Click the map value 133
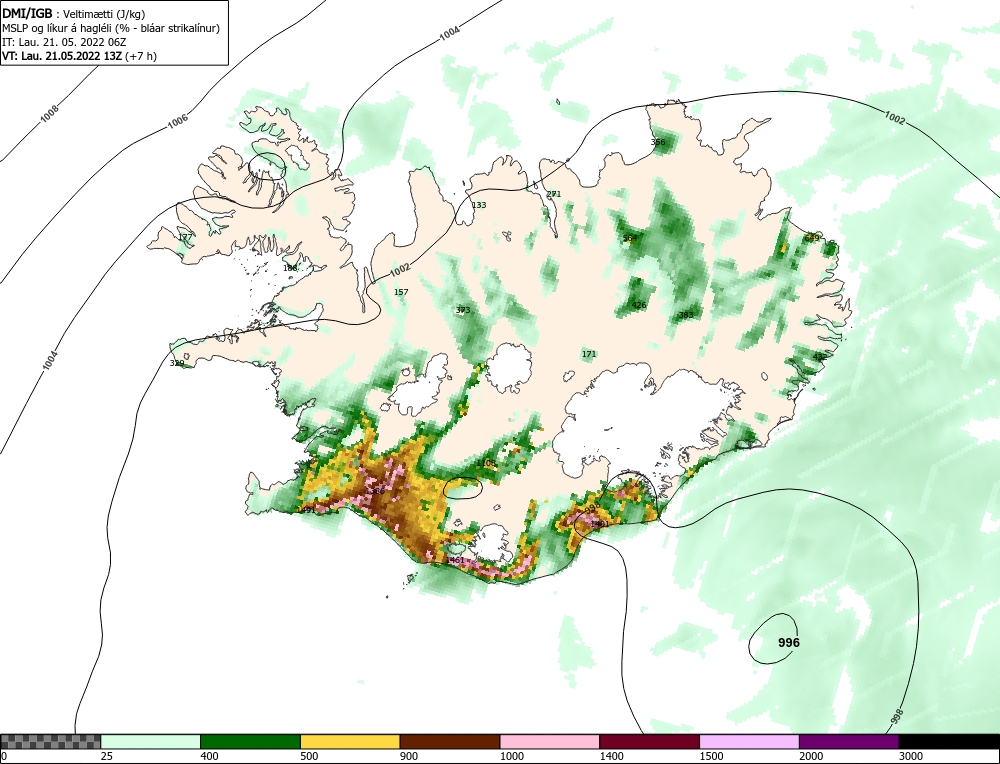The height and width of the screenshot is (764, 1000). pos(478,205)
